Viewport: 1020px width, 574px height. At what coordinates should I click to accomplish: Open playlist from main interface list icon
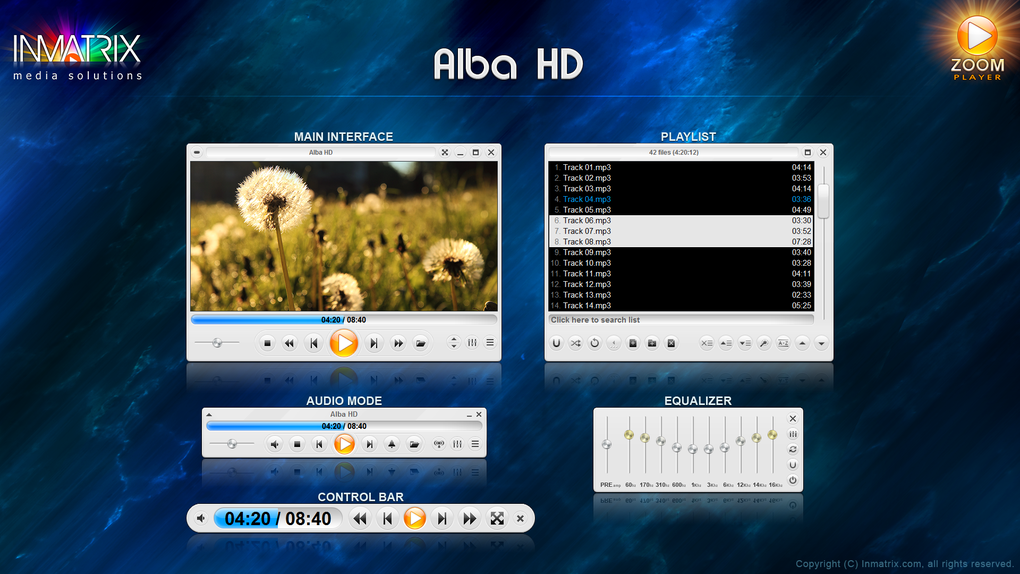click(x=490, y=343)
